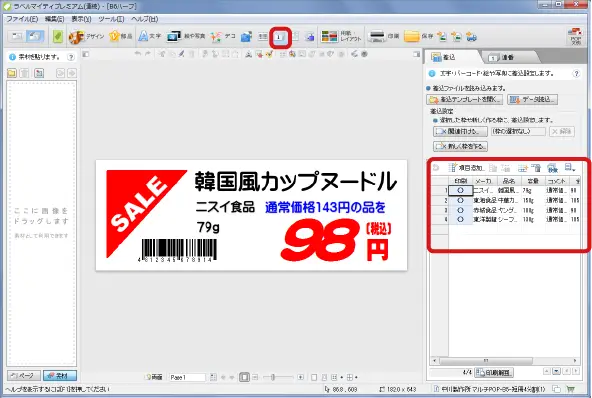
Task: Click the 解除 button
Action: 562,131
